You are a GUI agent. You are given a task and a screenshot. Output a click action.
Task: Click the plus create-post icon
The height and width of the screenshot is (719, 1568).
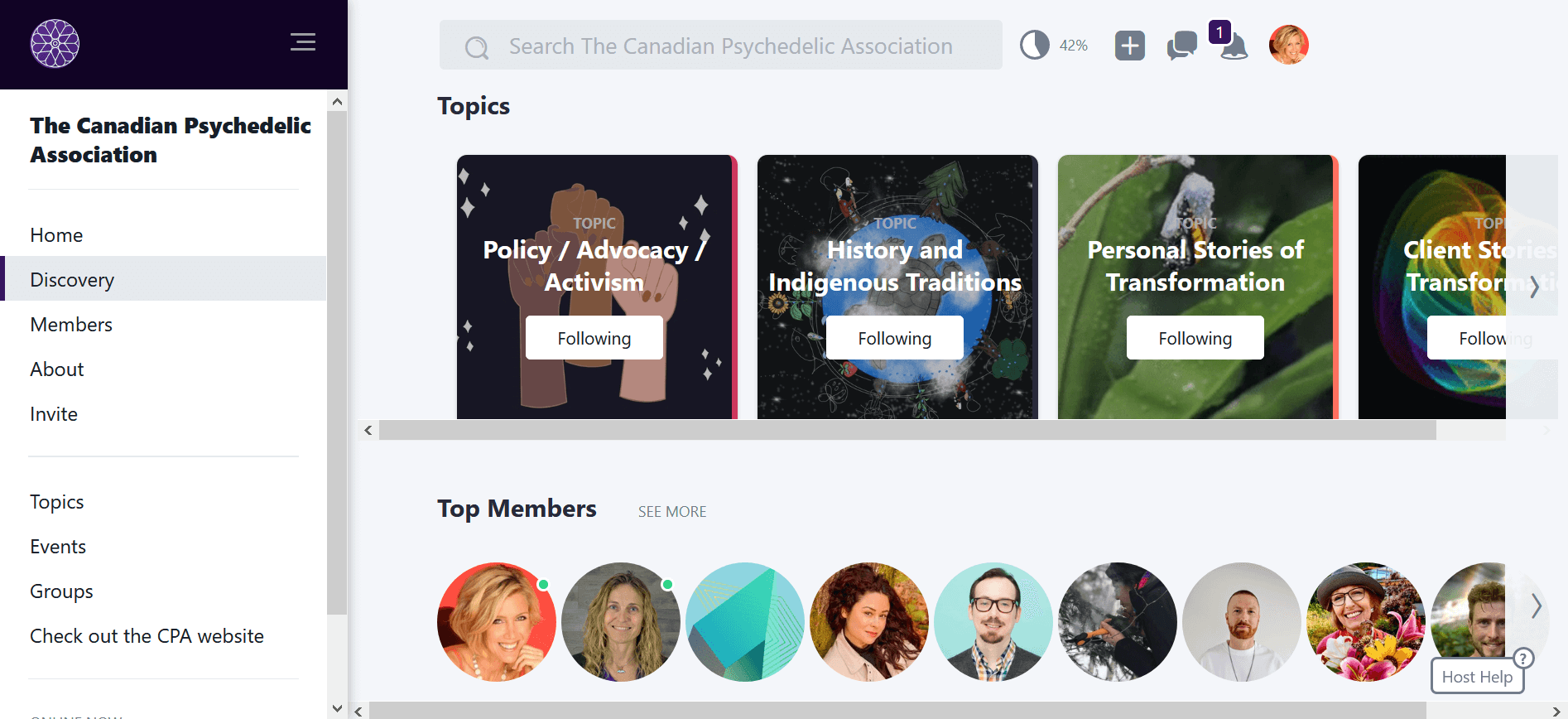pos(1130,46)
